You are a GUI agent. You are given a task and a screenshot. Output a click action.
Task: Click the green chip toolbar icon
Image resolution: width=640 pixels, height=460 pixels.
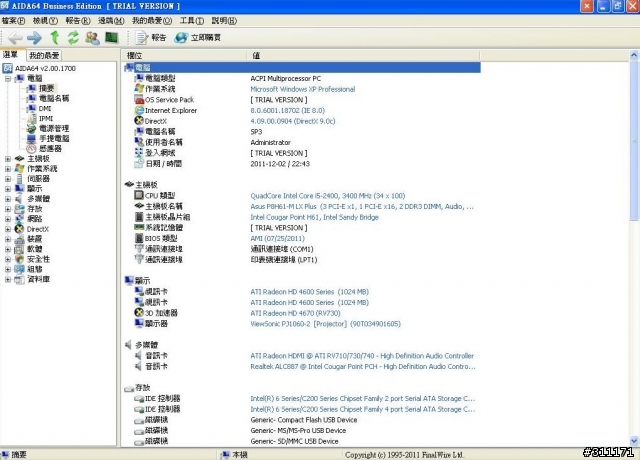(111, 38)
